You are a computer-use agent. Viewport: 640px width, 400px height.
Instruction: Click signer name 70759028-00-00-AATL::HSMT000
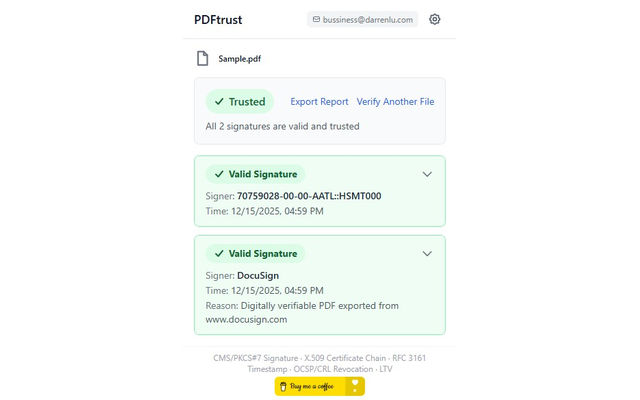(309, 196)
